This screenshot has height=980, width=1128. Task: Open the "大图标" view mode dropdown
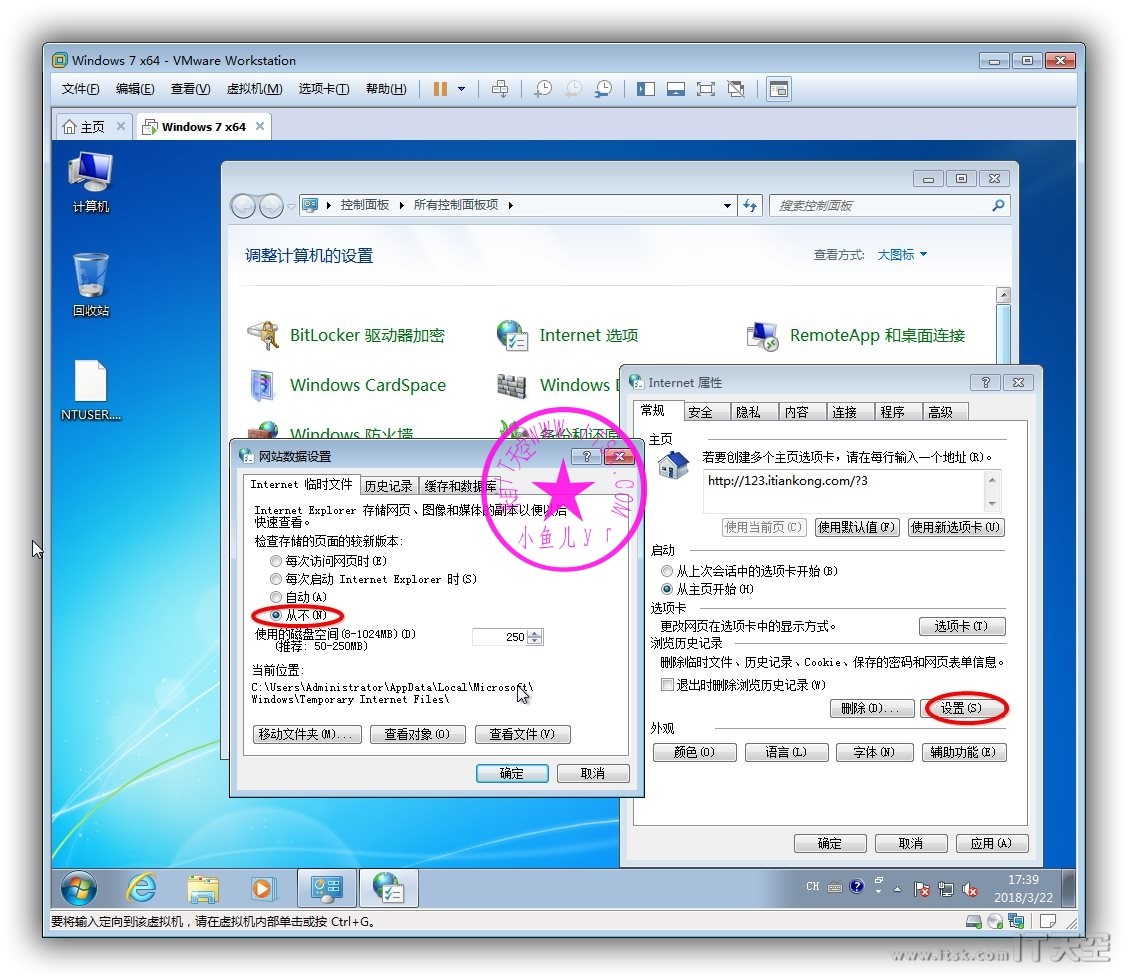pyautogui.click(x=902, y=255)
